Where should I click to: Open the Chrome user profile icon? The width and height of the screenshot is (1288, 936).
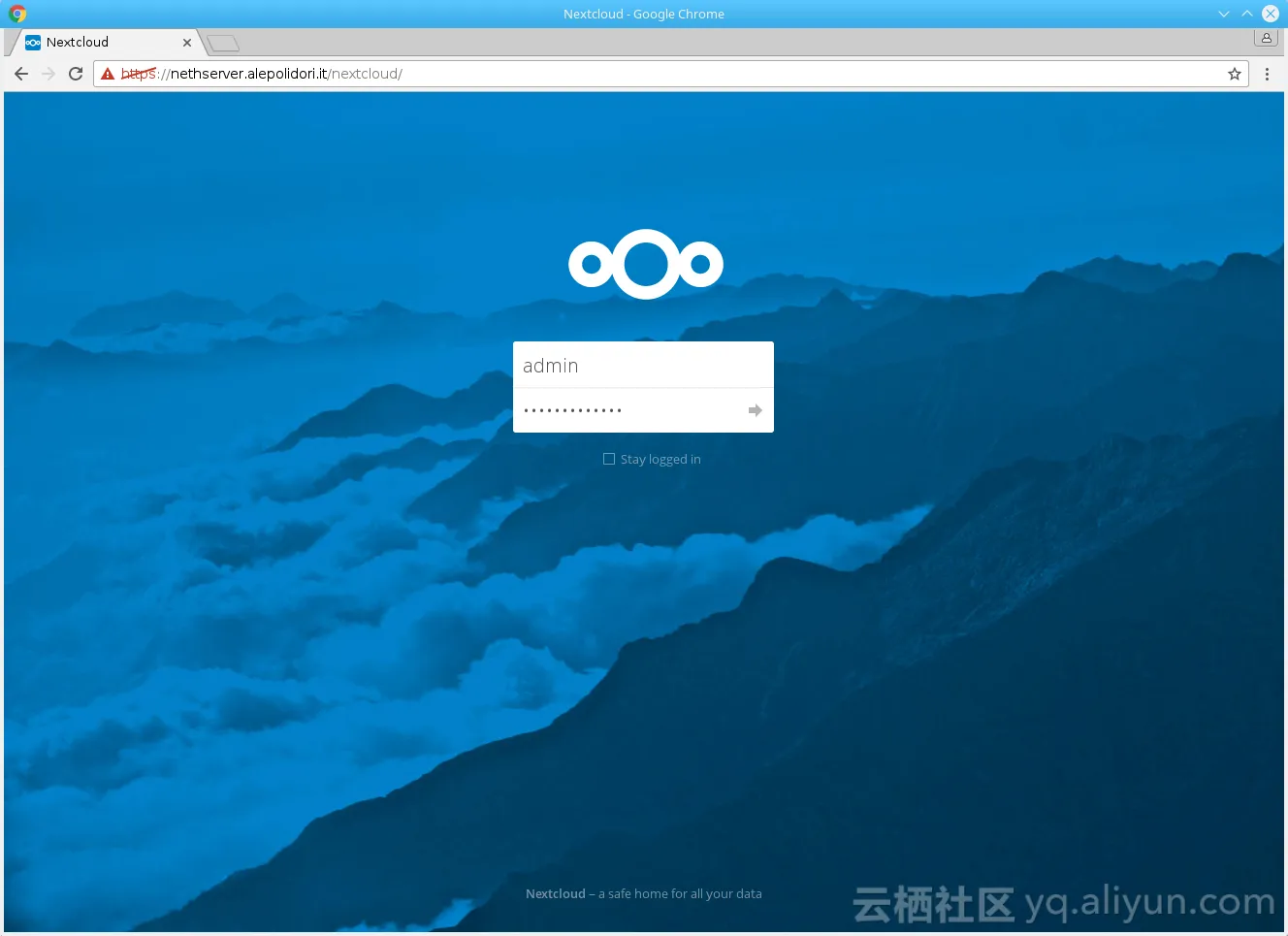tap(1267, 38)
